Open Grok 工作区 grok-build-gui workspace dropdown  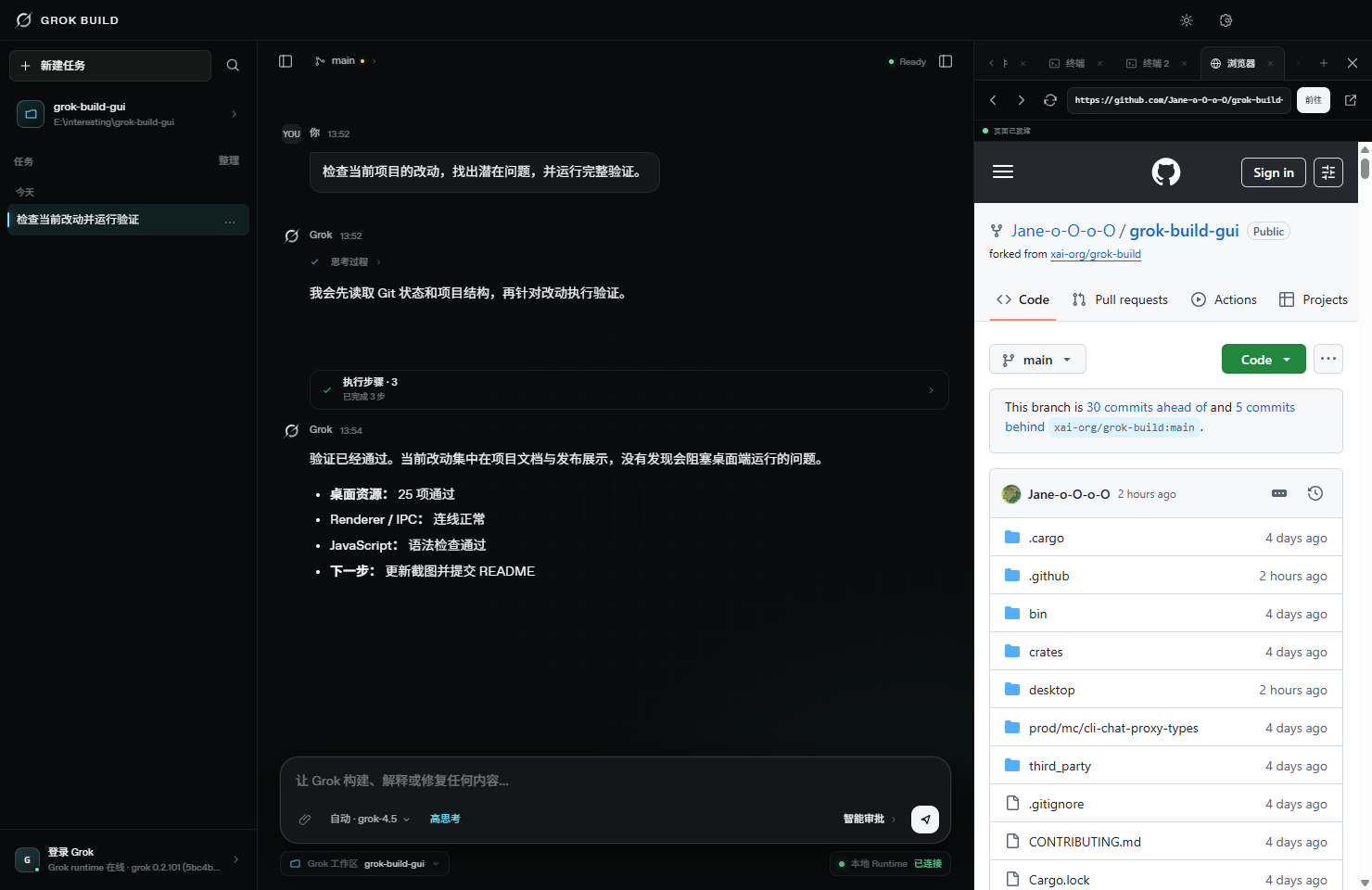[364, 864]
